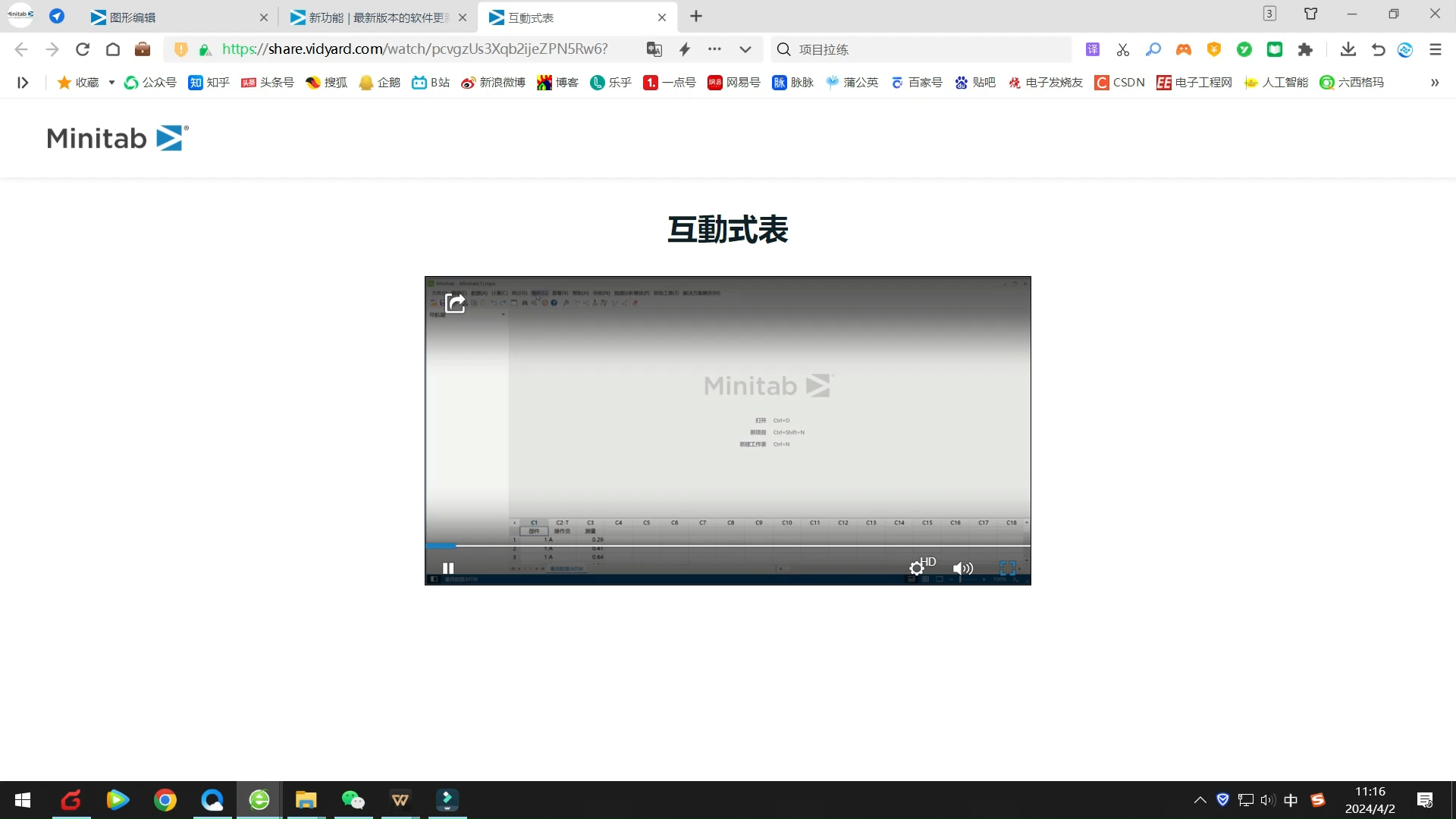Toggle the 中 input method indicator
Screen dimensions: 1456x819
point(1291,800)
